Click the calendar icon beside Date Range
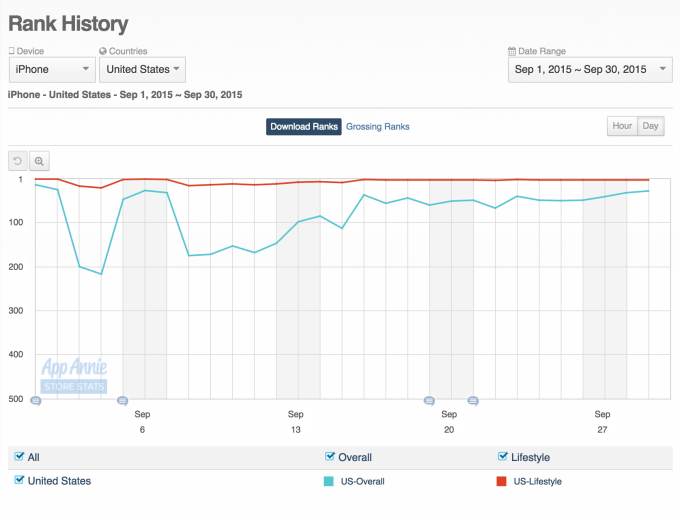This screenshot has width=680, height=521. click(512, 51)
